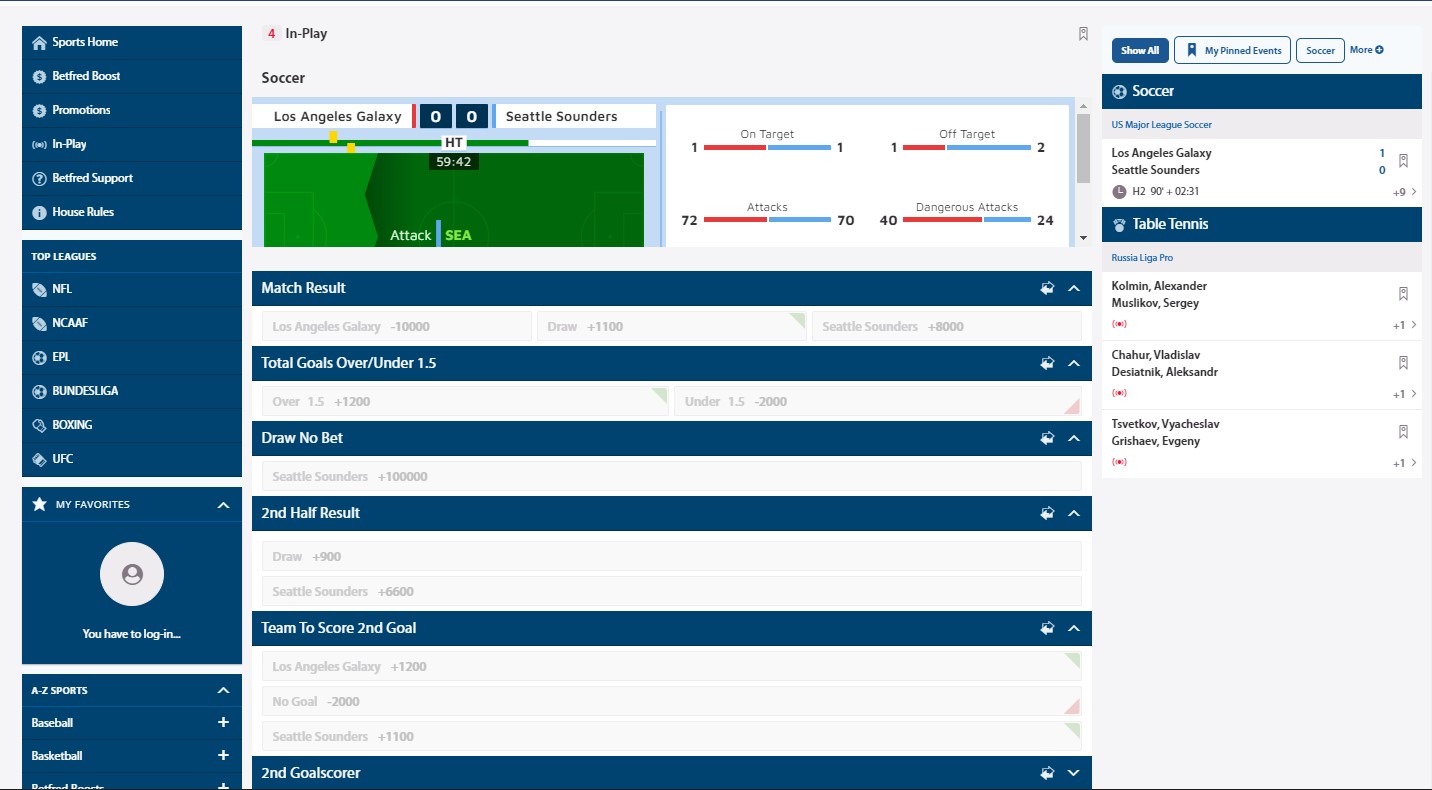
Task: Expand the Basketball category
Action: point(223,756)
